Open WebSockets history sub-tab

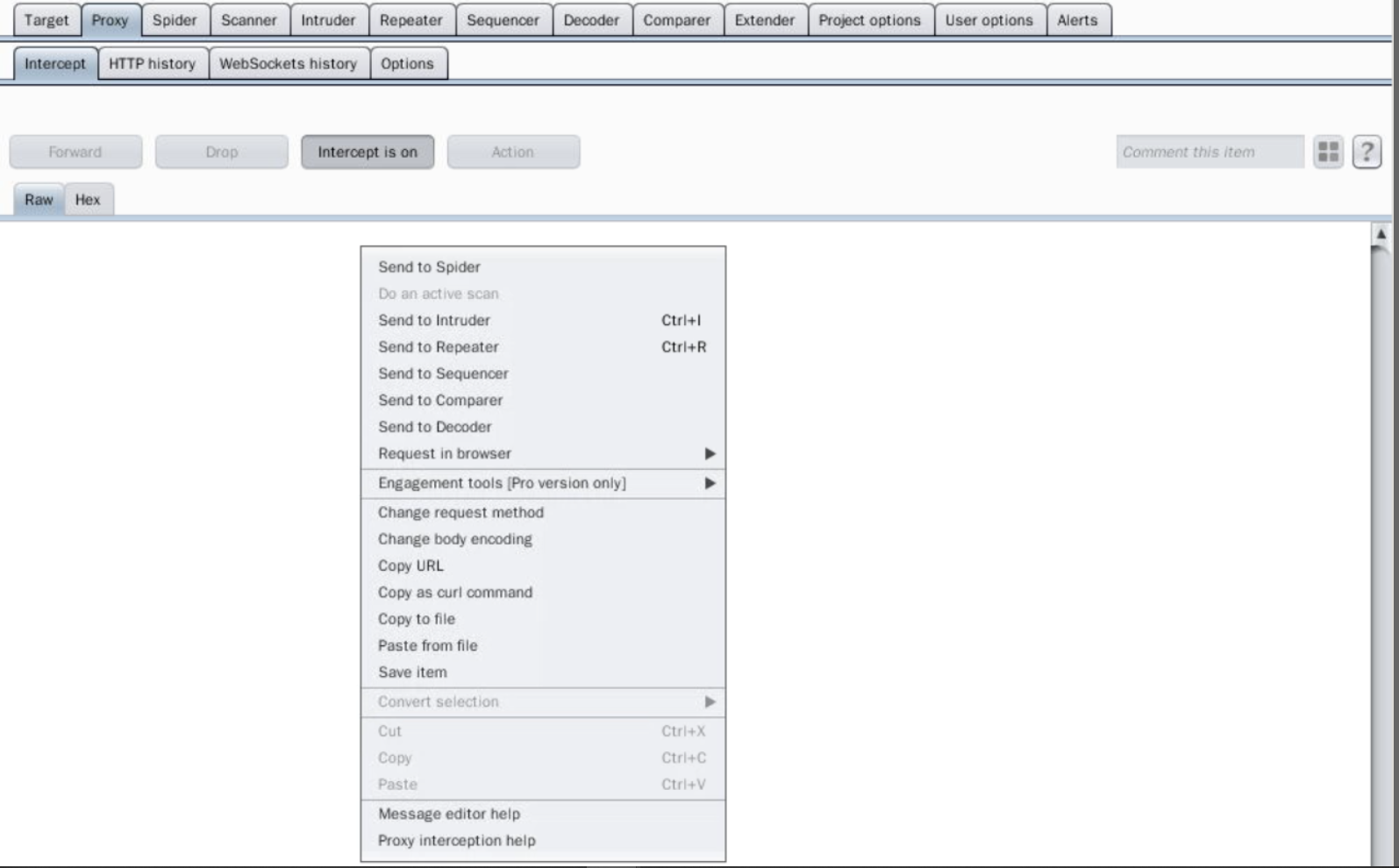point(289,64)
